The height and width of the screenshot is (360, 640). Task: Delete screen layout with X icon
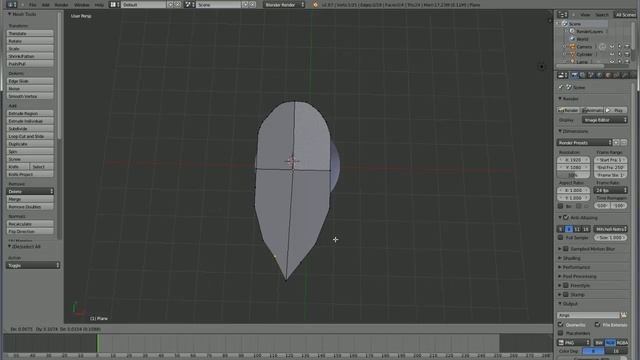[x=178, y=4]
